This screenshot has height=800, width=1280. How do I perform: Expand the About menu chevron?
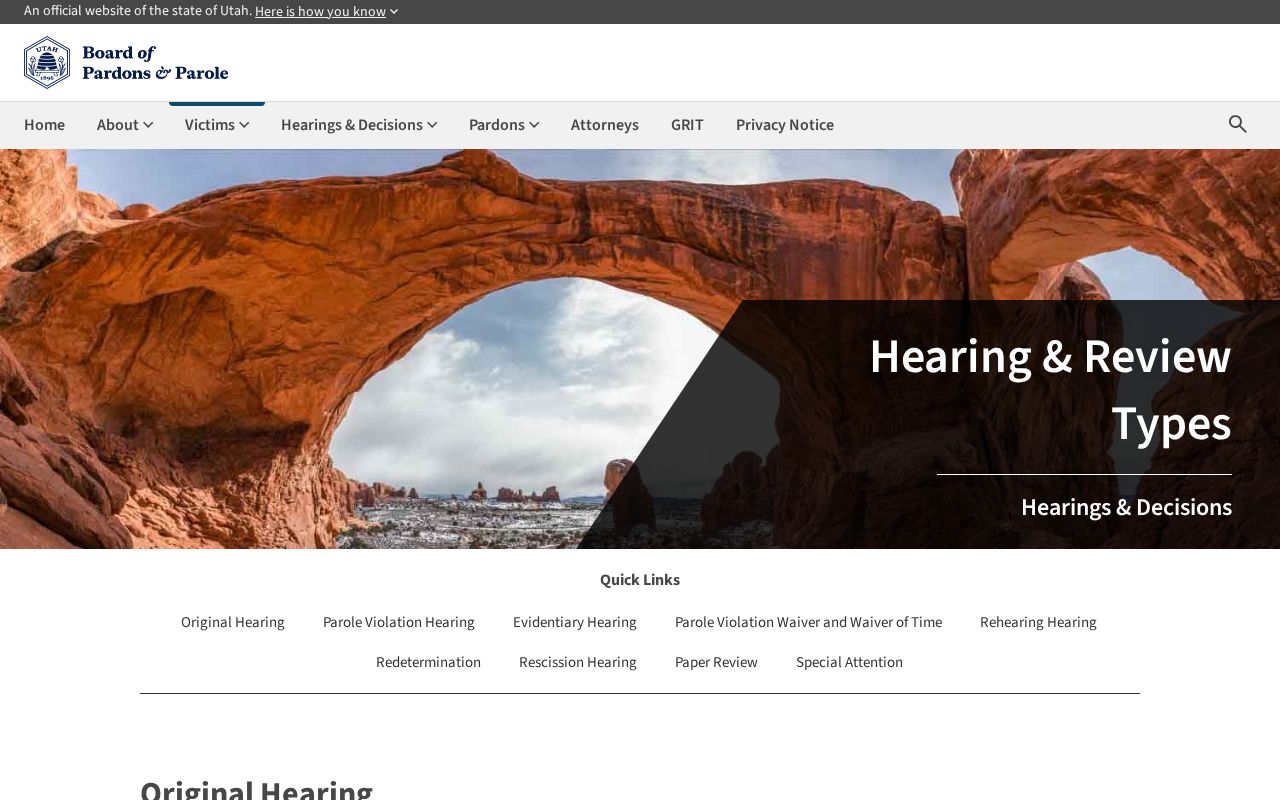pos(148,125)
